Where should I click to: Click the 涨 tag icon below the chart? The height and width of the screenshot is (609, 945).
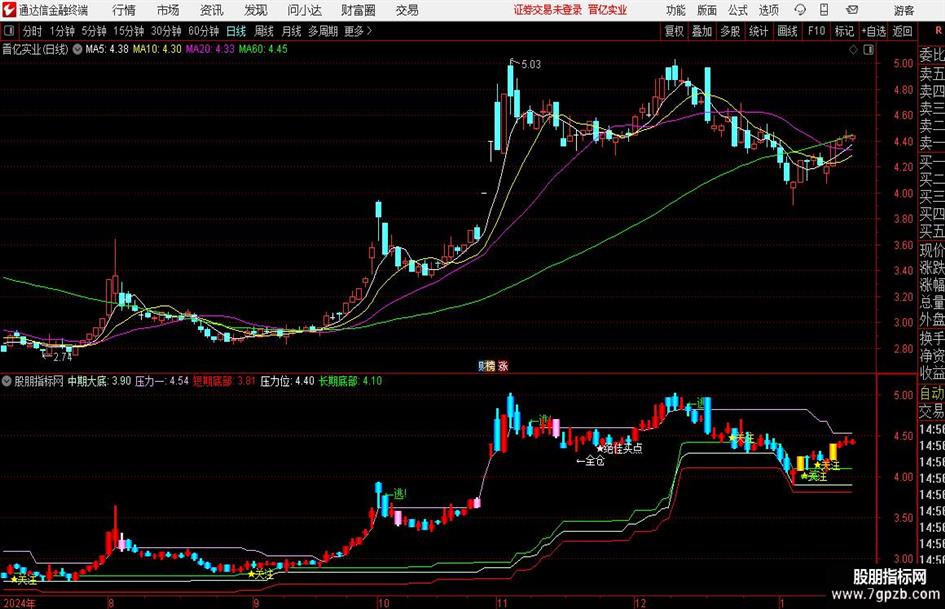[503, 365]
